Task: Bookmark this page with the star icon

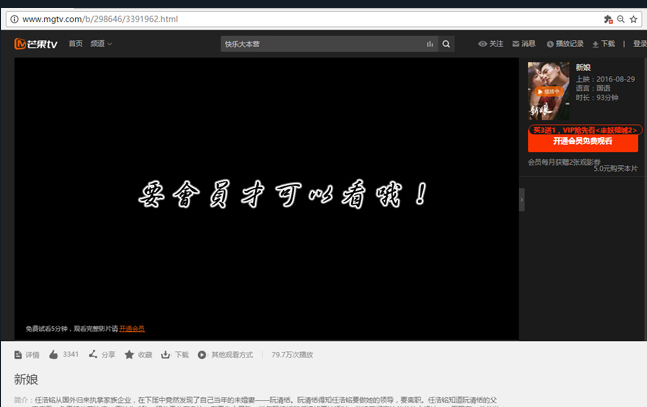Action: (x=633, y=19)
